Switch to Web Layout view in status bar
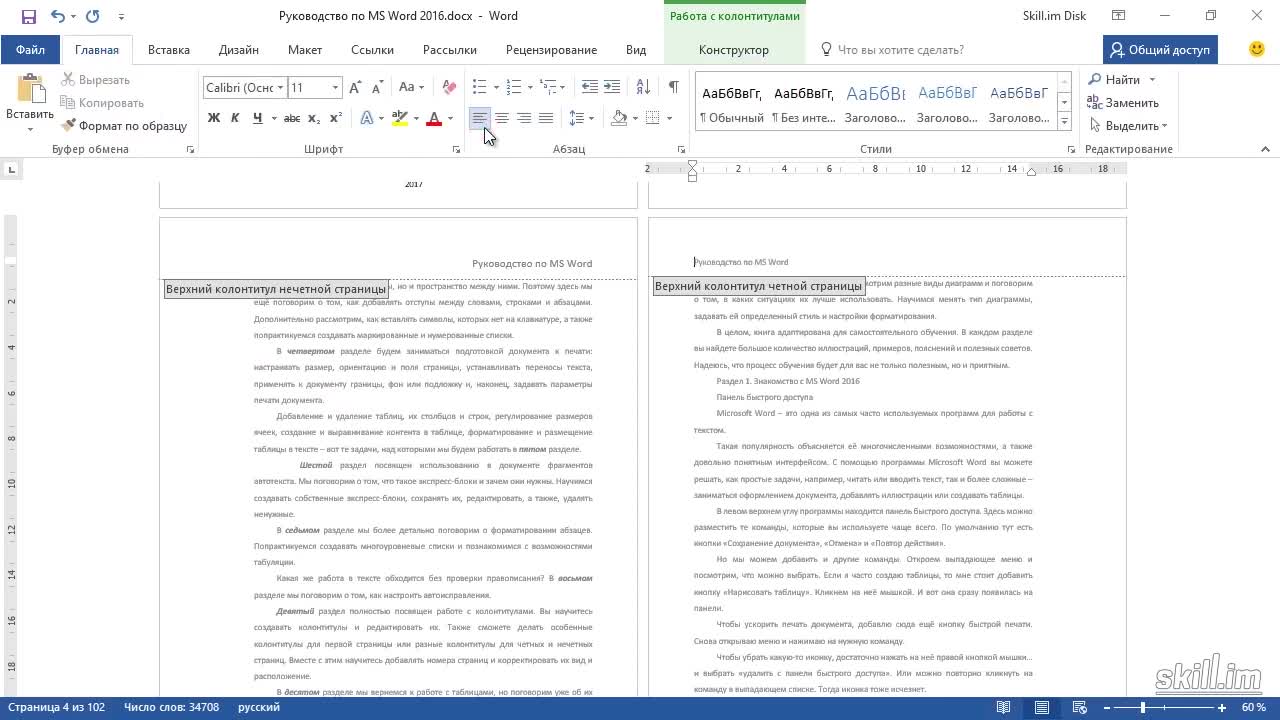This screenshot has height=720, width=1280. 1079,708
